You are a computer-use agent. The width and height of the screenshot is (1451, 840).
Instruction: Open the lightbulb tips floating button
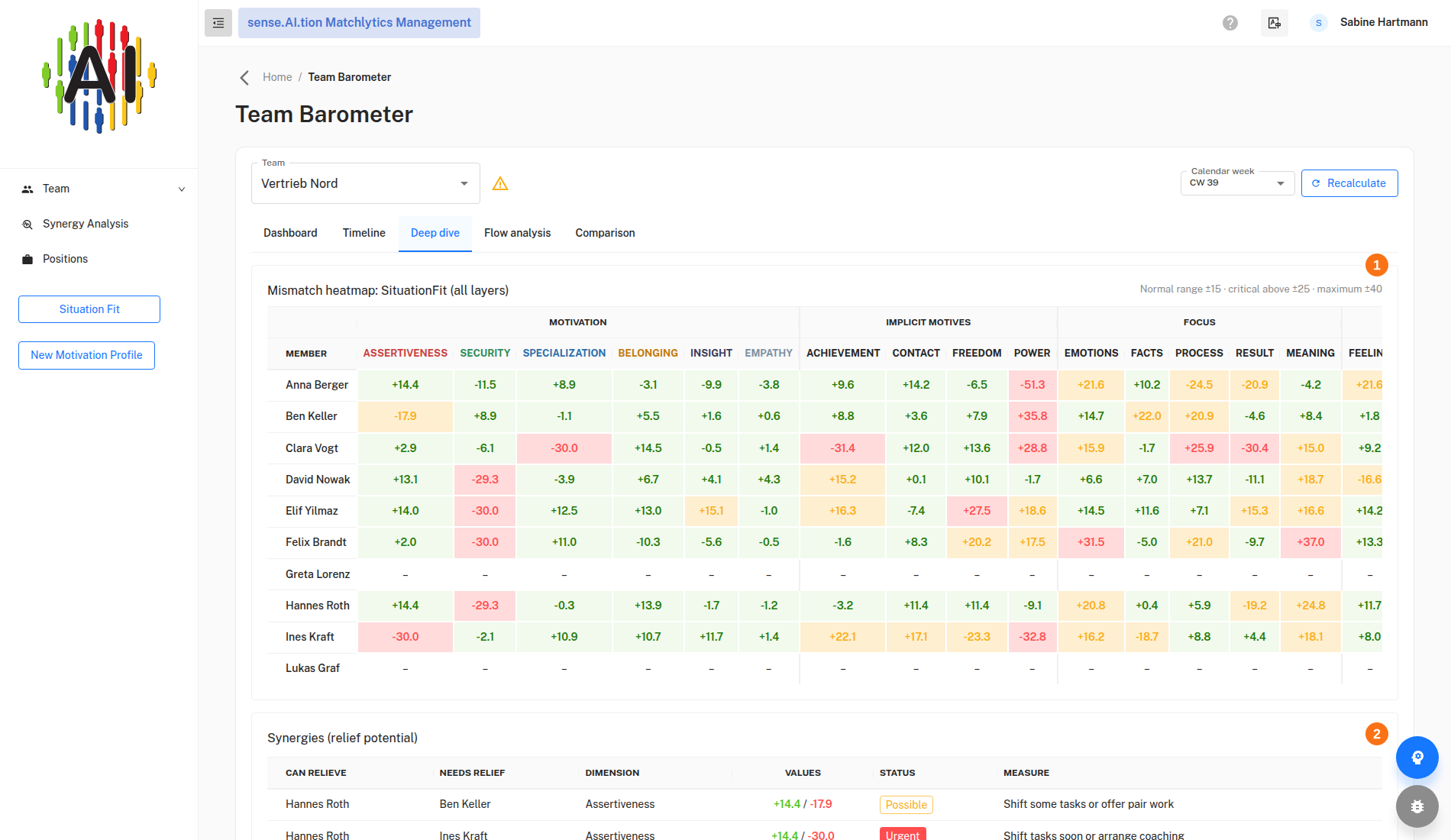[x=1417, y=758]
